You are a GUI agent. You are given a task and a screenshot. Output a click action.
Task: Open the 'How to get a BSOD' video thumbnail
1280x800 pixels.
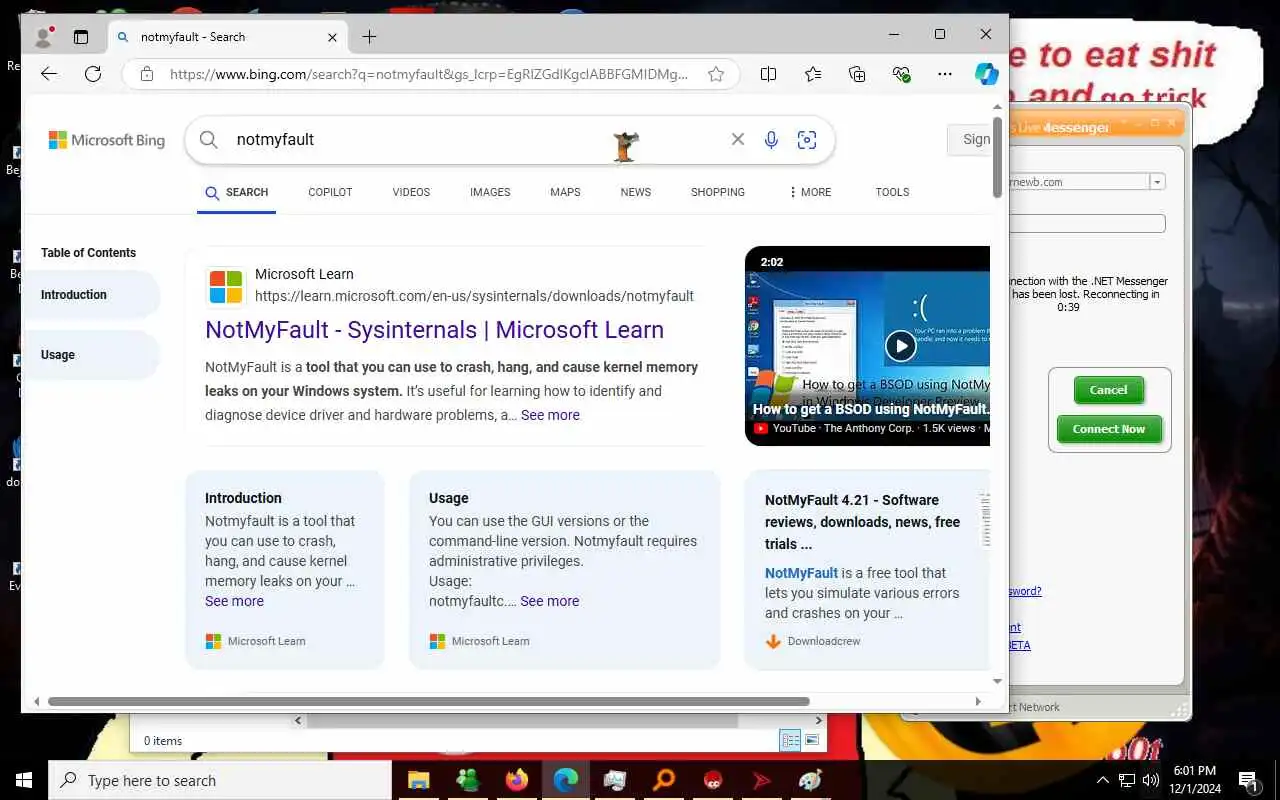tap(867, 345)
